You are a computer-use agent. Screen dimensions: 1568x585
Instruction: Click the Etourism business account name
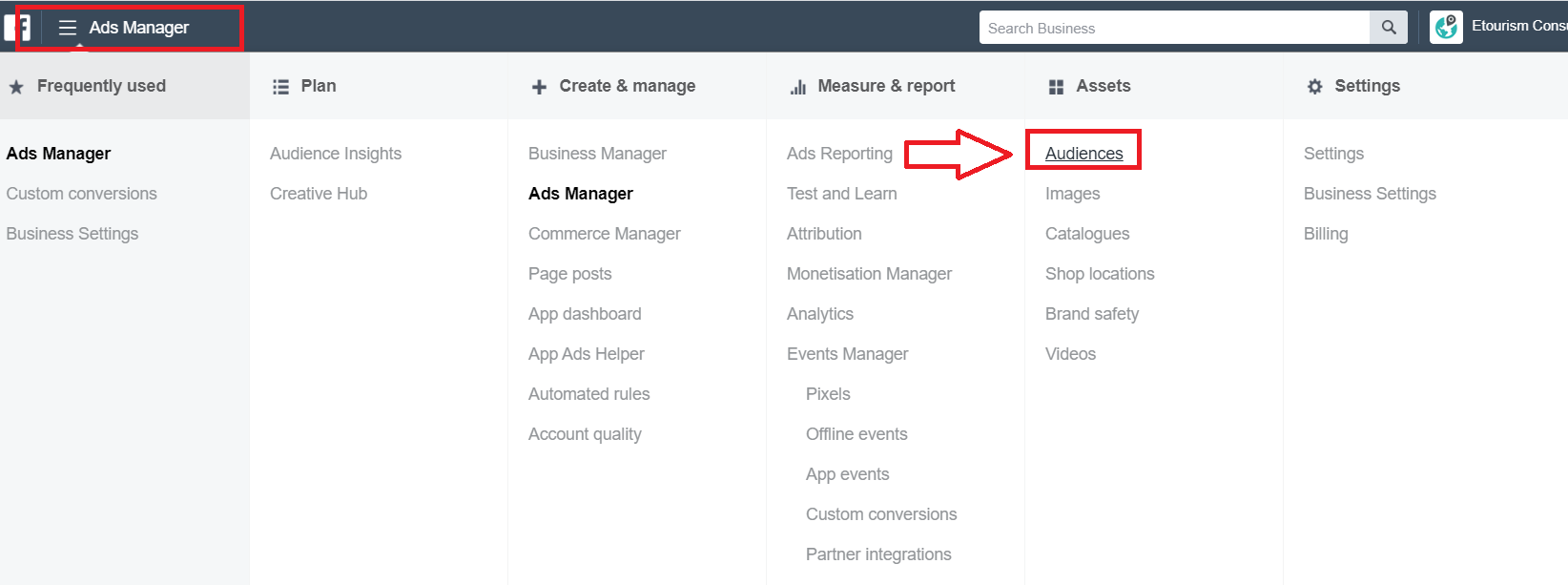1519,26
